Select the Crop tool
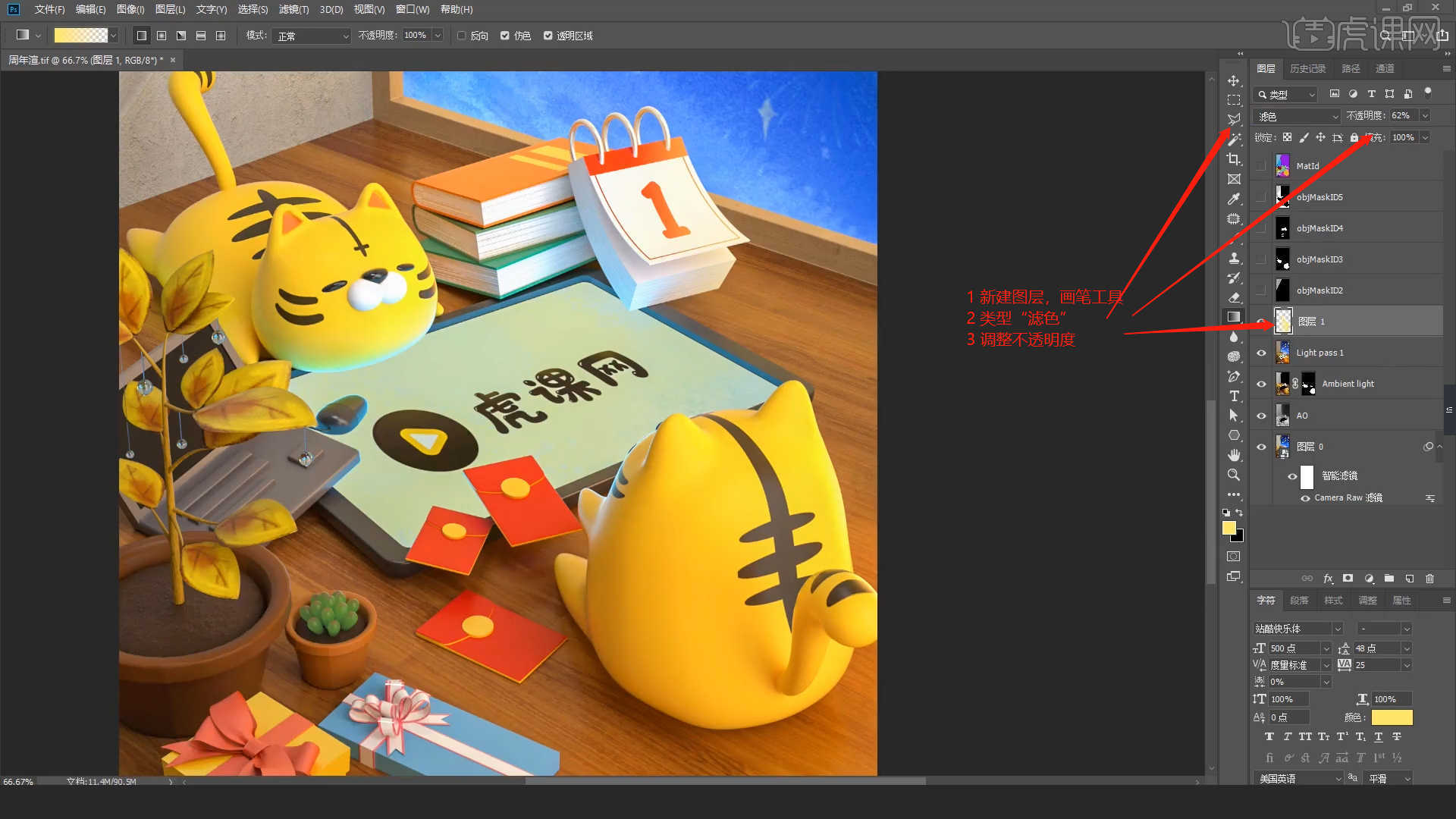1456x819 pixels. click(1234, 159)
